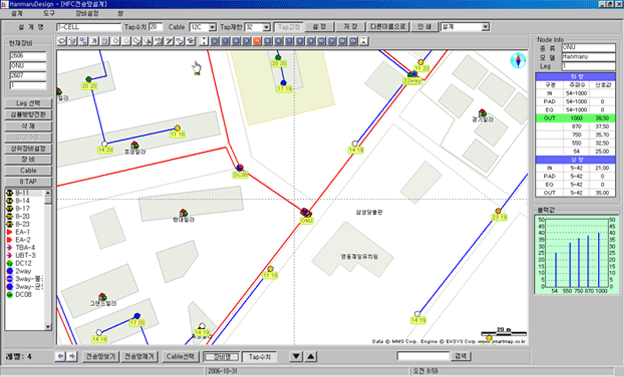The width and height of the screenshot is (624, 377).
Task: Open the 장비설정 menu
Action: (87, 13)
